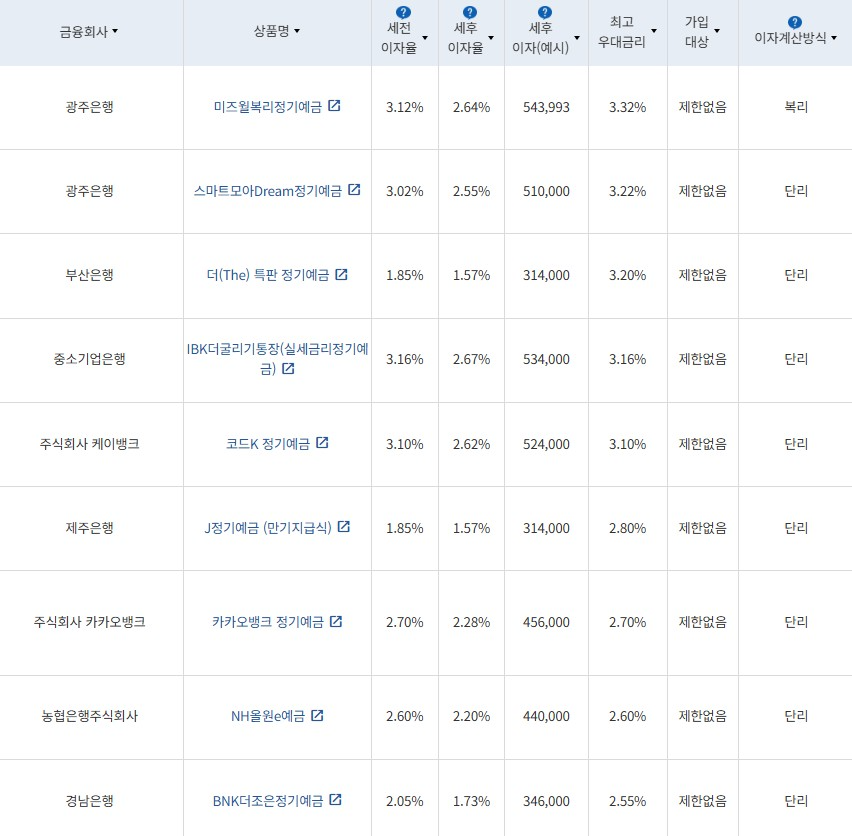This screenshot has height=836, width=852.
Task: Click 2.28% after-tax rate value
Action: click(x=472, y=622)
